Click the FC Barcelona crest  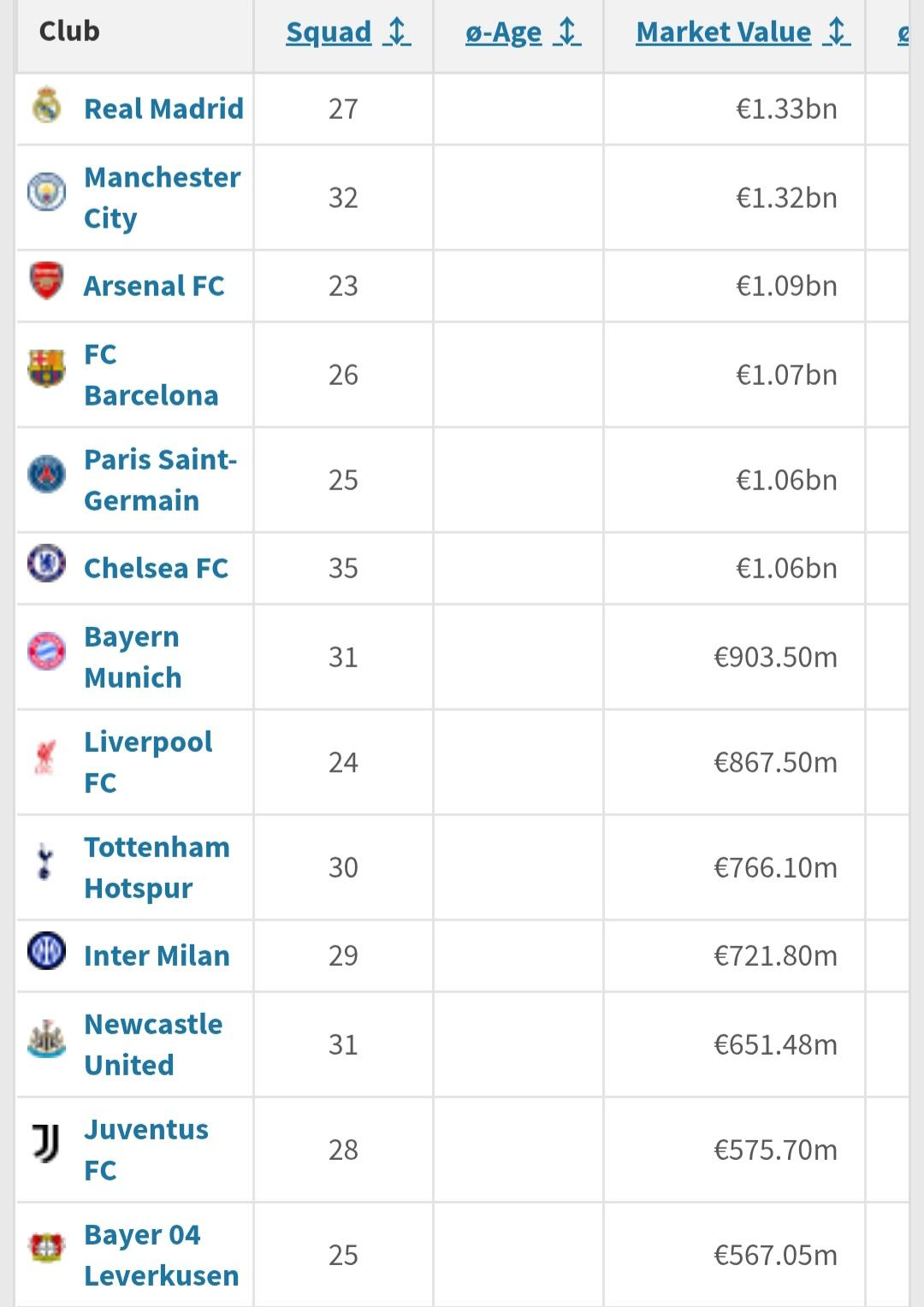[46, 369]
